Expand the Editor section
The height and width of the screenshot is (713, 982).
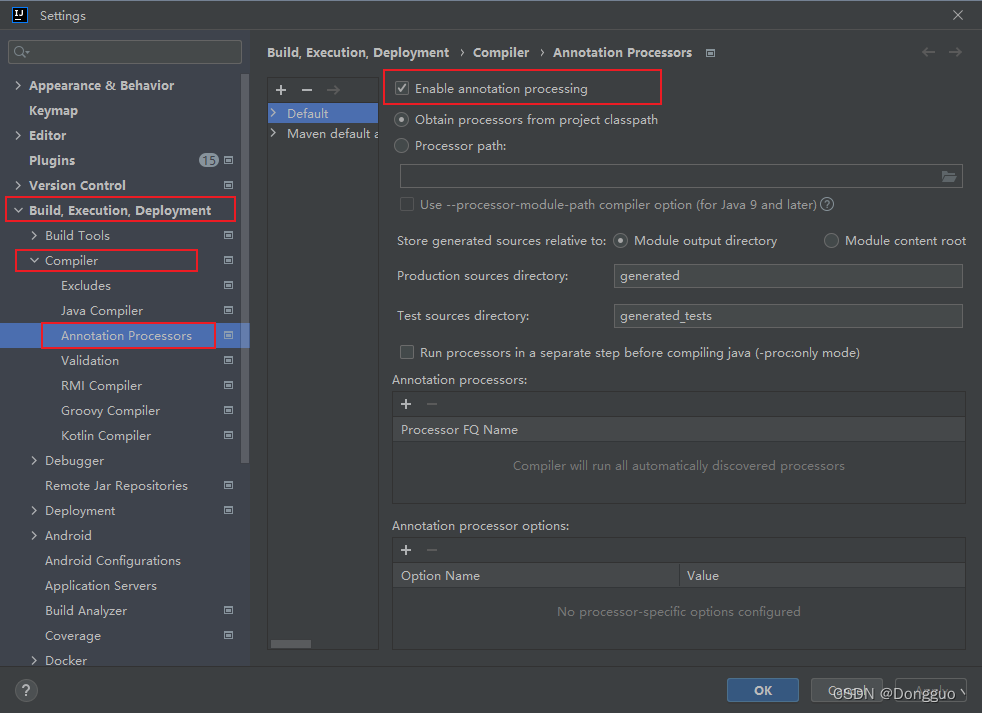click(x=18, y=135)
